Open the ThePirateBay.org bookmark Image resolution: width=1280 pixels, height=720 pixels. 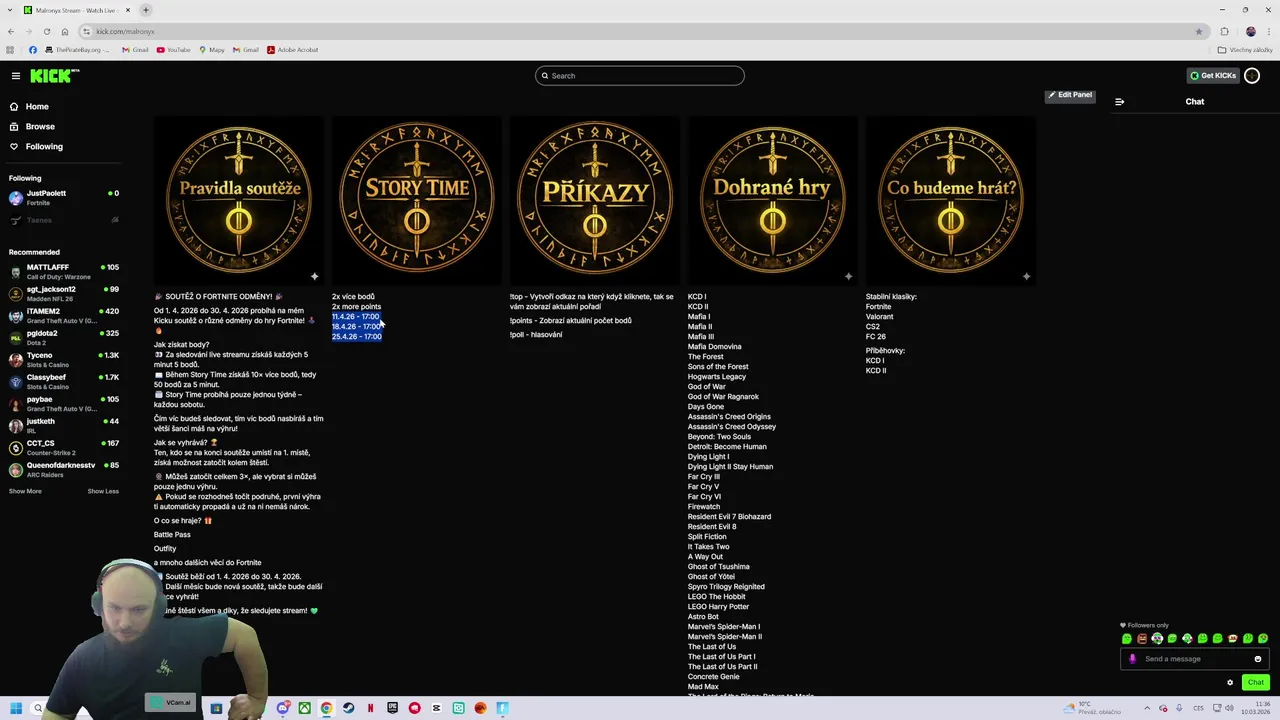pyautogui.click(x=77, y=50)
